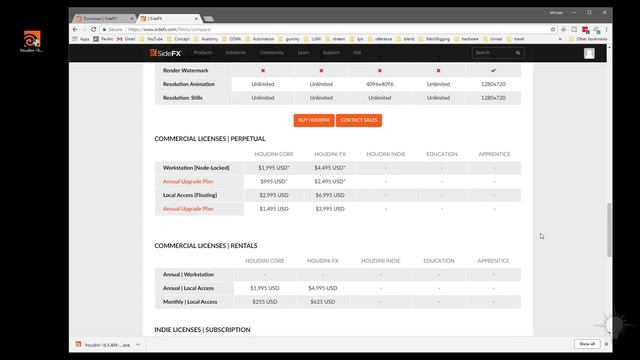Select the $3,995 USD upgrade plan price
This screenshot has width=640, height=360.
(x=330, y=209)
